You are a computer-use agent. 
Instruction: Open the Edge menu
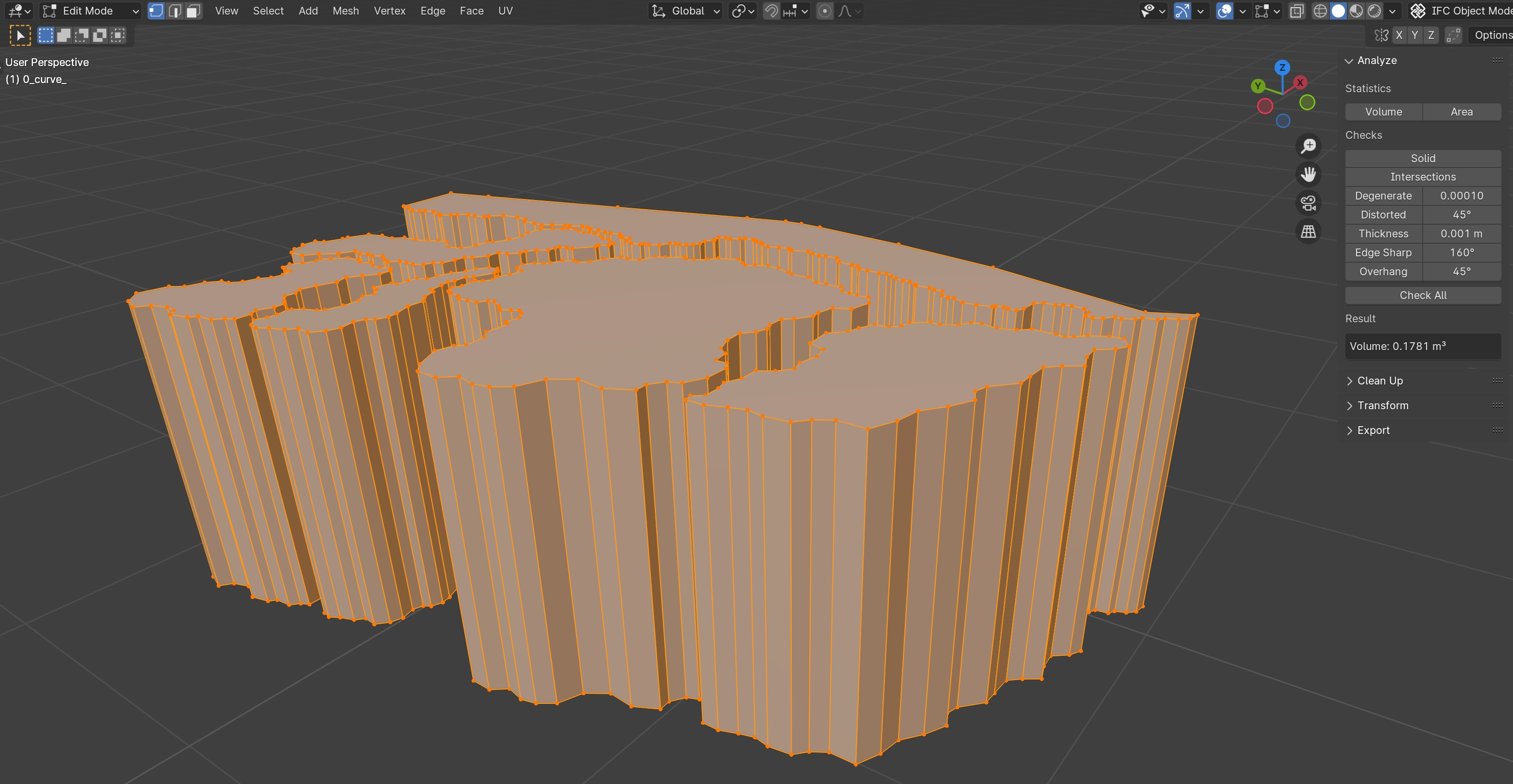(x=432, y=11)
